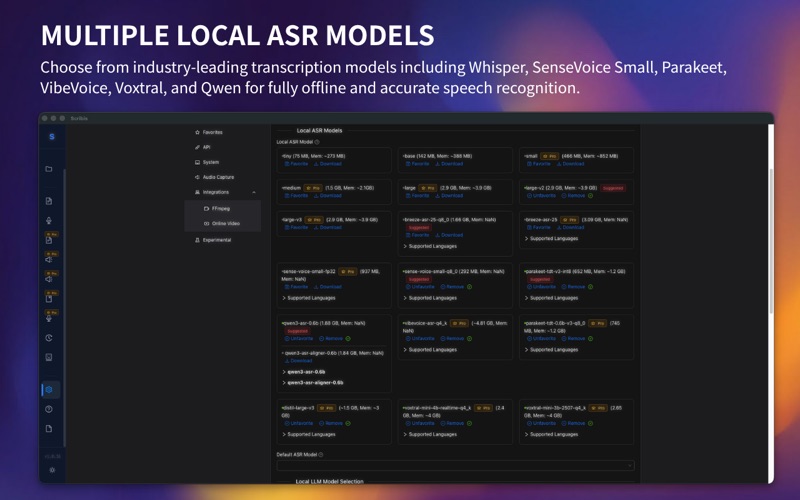
Task: Expand Supported Languages under parakeet-tdt-v3-int8
Action: coord(551,298)
